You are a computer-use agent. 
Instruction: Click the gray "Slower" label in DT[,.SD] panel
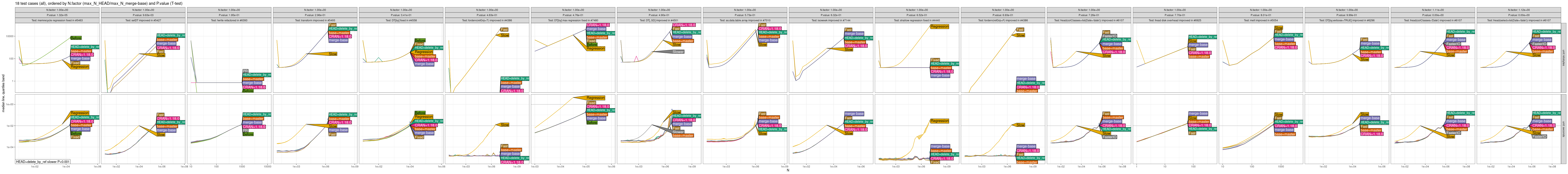click(x=678, y=52)
